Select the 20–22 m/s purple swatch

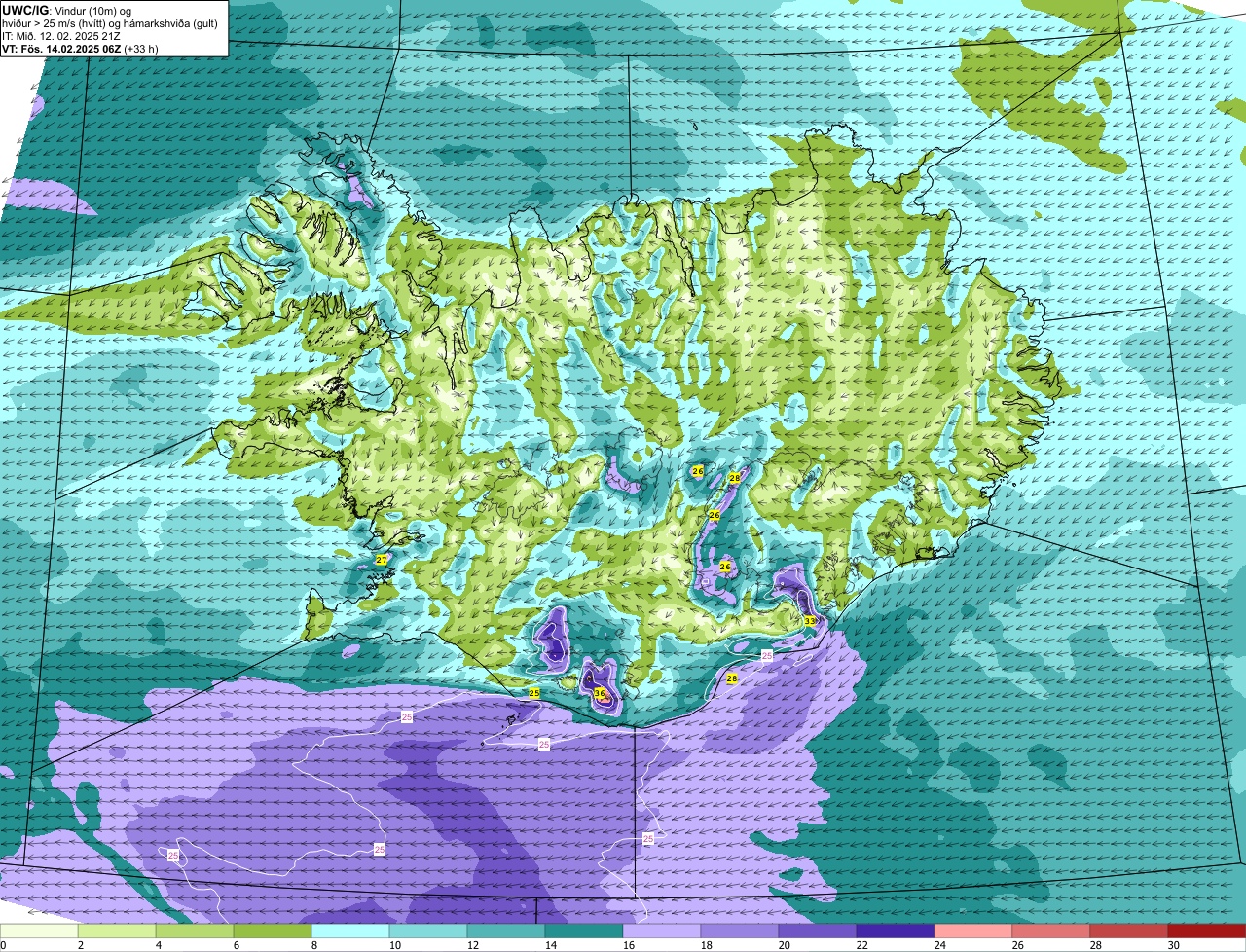818,931
